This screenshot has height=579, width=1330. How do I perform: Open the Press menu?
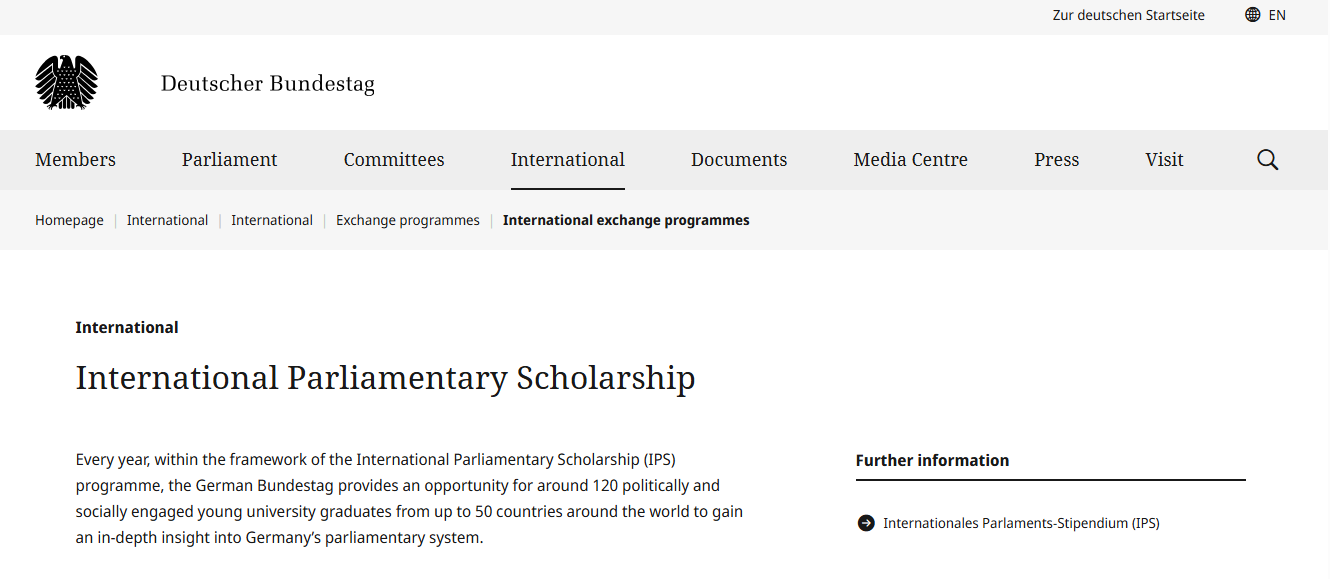[1056, 159]
